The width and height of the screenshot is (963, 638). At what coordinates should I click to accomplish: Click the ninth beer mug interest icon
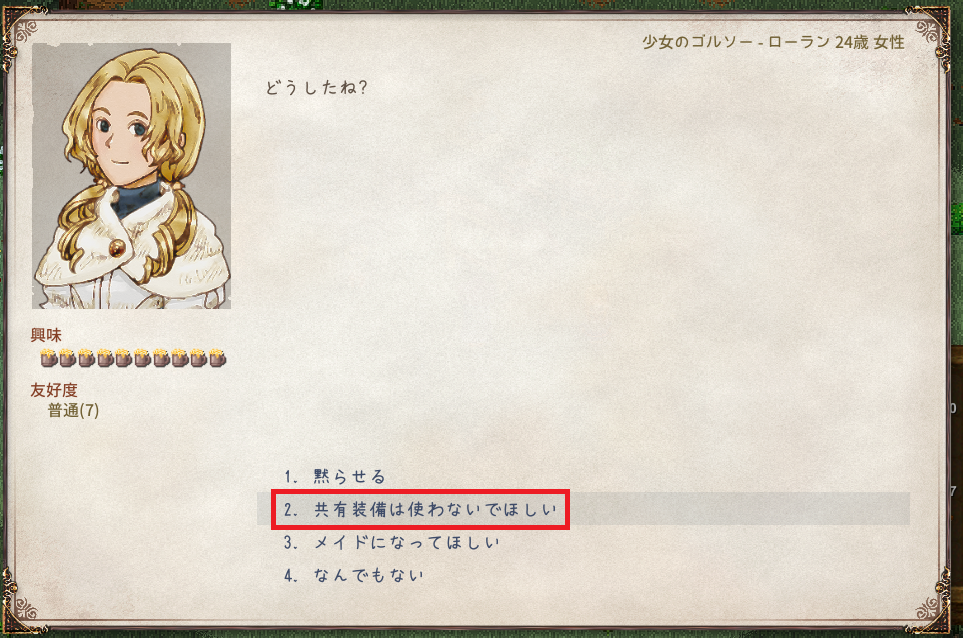coord(198,357)
